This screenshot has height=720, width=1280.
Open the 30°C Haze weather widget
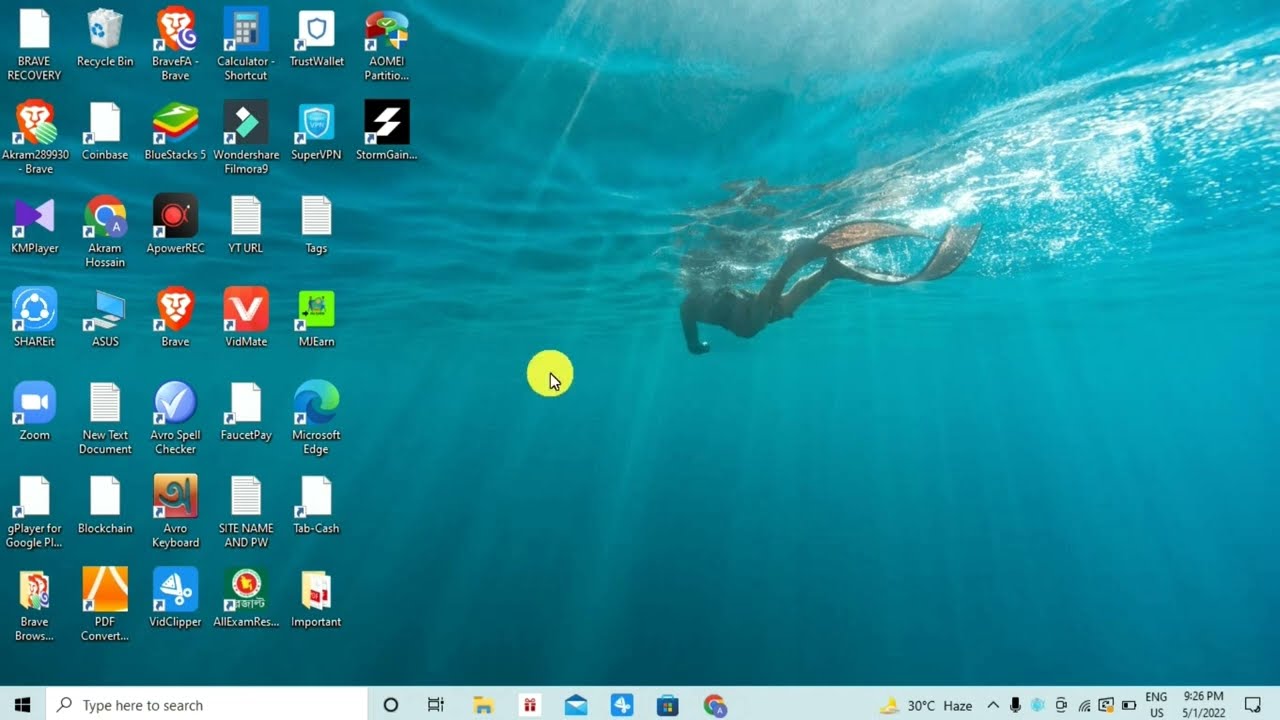click(x=926, y=705)
